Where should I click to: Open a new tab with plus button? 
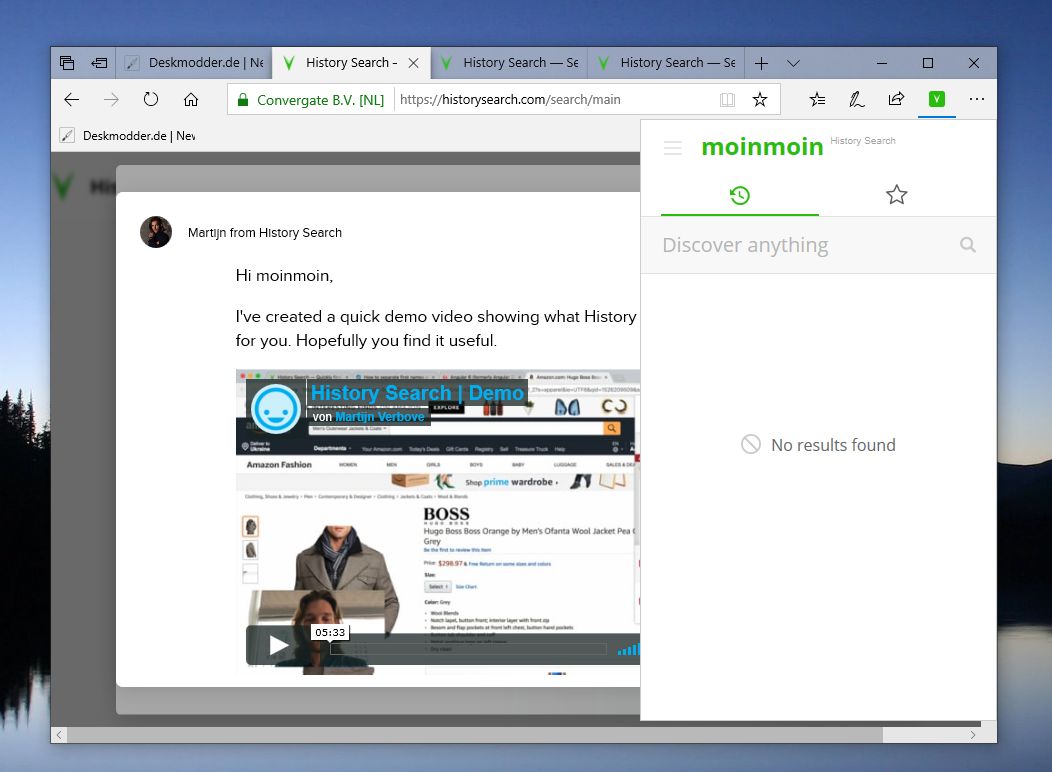click(761, 63)
